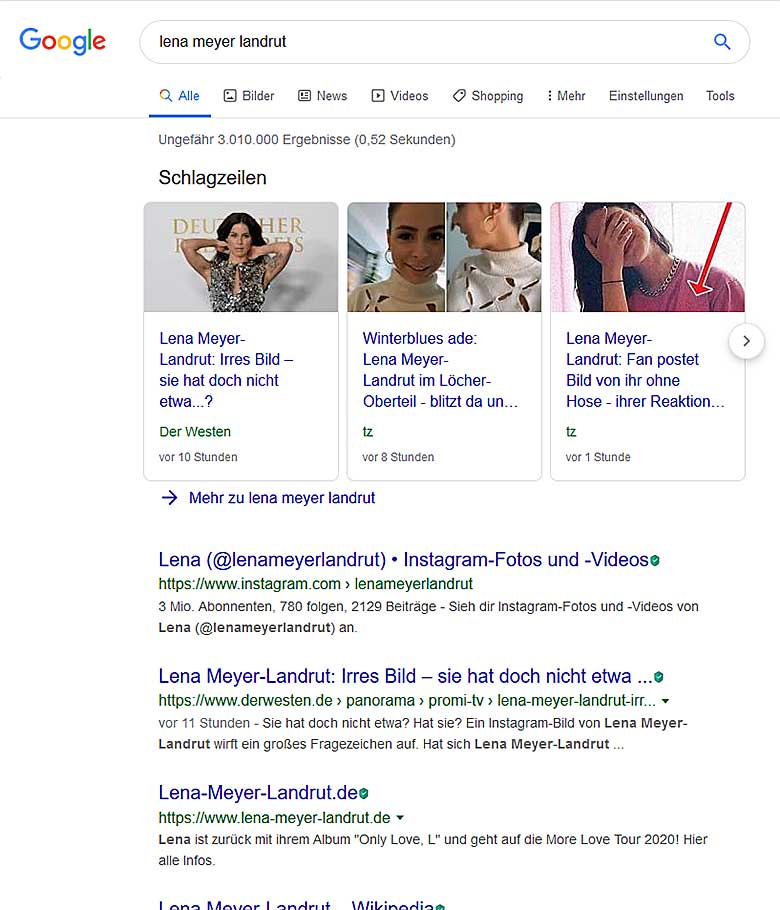Open the Videos tab

400,96
